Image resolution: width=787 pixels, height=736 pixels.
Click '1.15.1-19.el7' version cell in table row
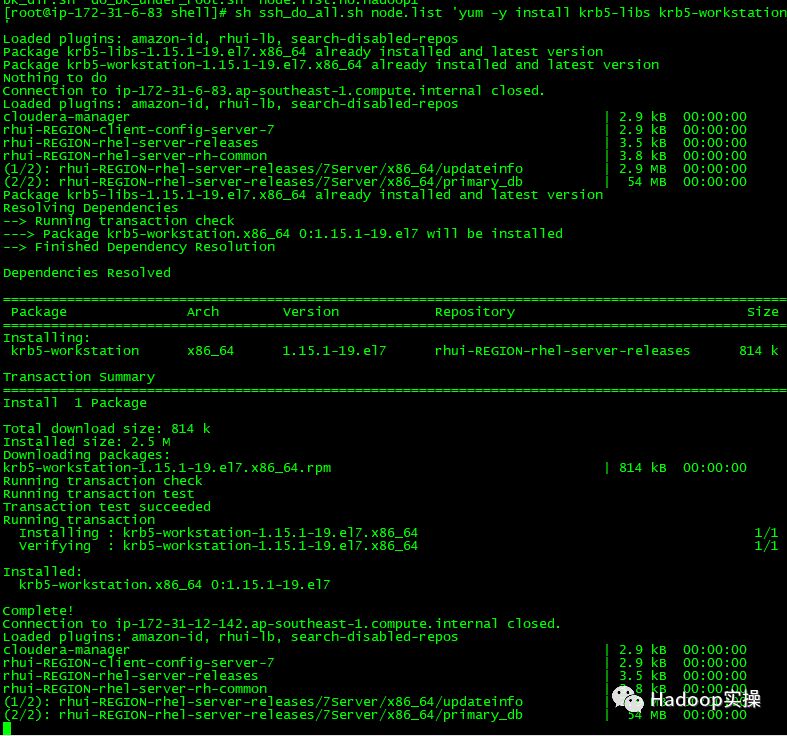(x=334, y=351)
